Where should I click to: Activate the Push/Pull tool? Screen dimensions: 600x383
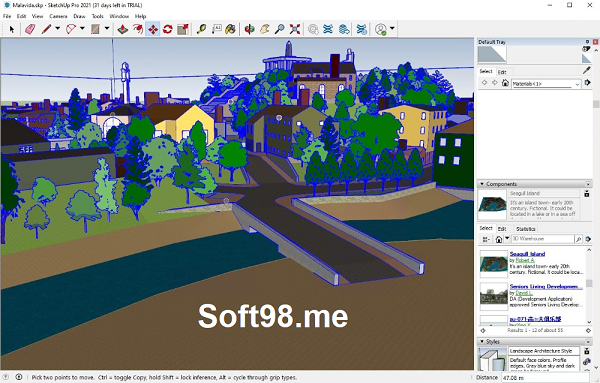(x=122, y=29)
